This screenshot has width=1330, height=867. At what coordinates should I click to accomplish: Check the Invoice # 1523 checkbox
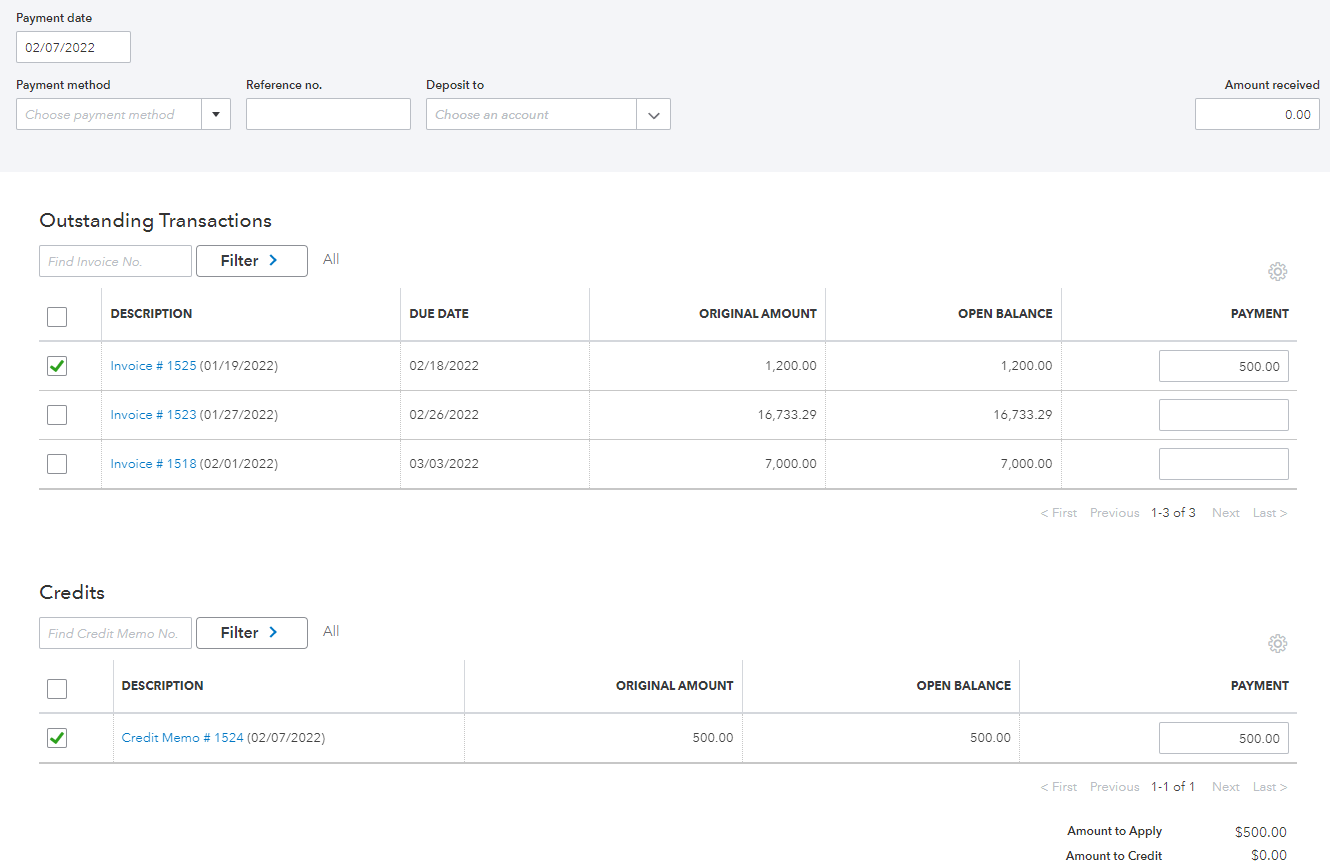pos(57,414)
